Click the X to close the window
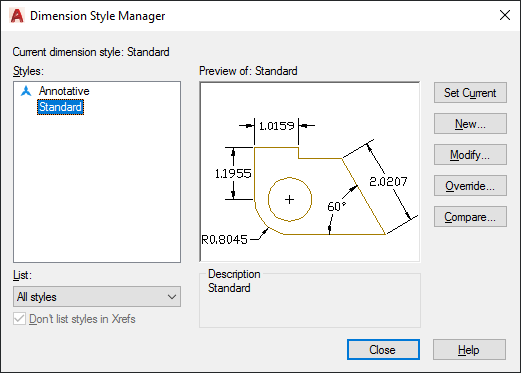Viewport: 521px width, 373px height. [x=505, y=15]
